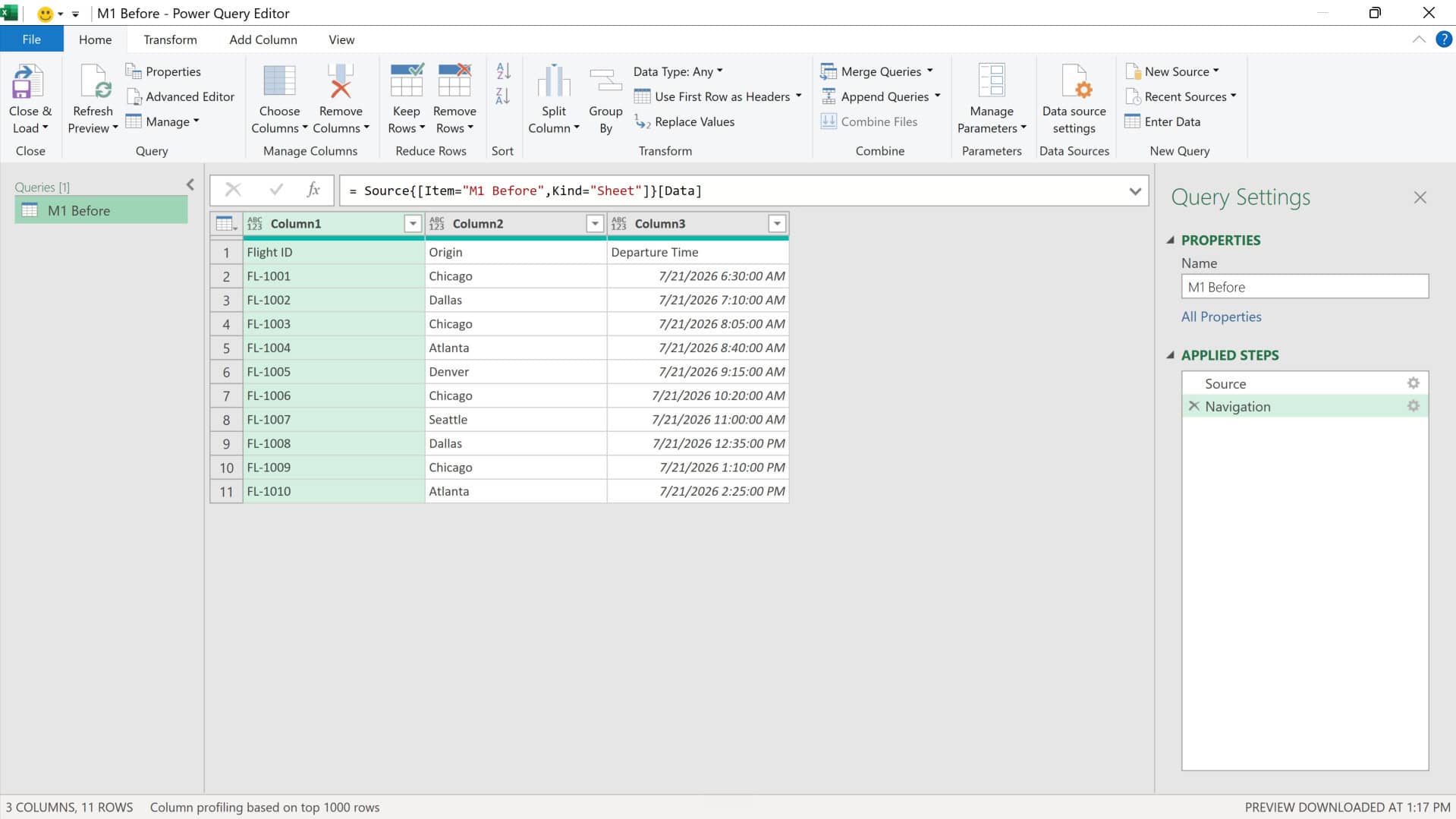Confirm the formula with the checkmark icon

point(276,190)
